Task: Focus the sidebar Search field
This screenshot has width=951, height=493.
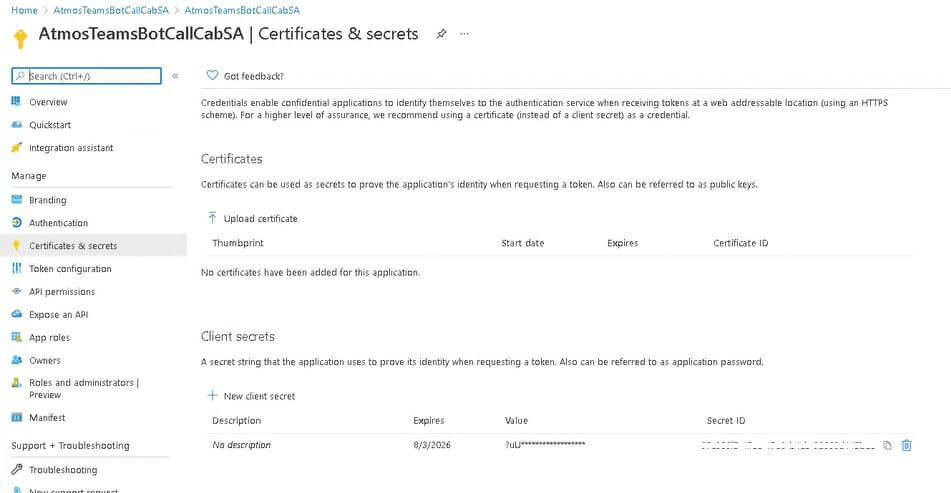Action: pos(92,76)
